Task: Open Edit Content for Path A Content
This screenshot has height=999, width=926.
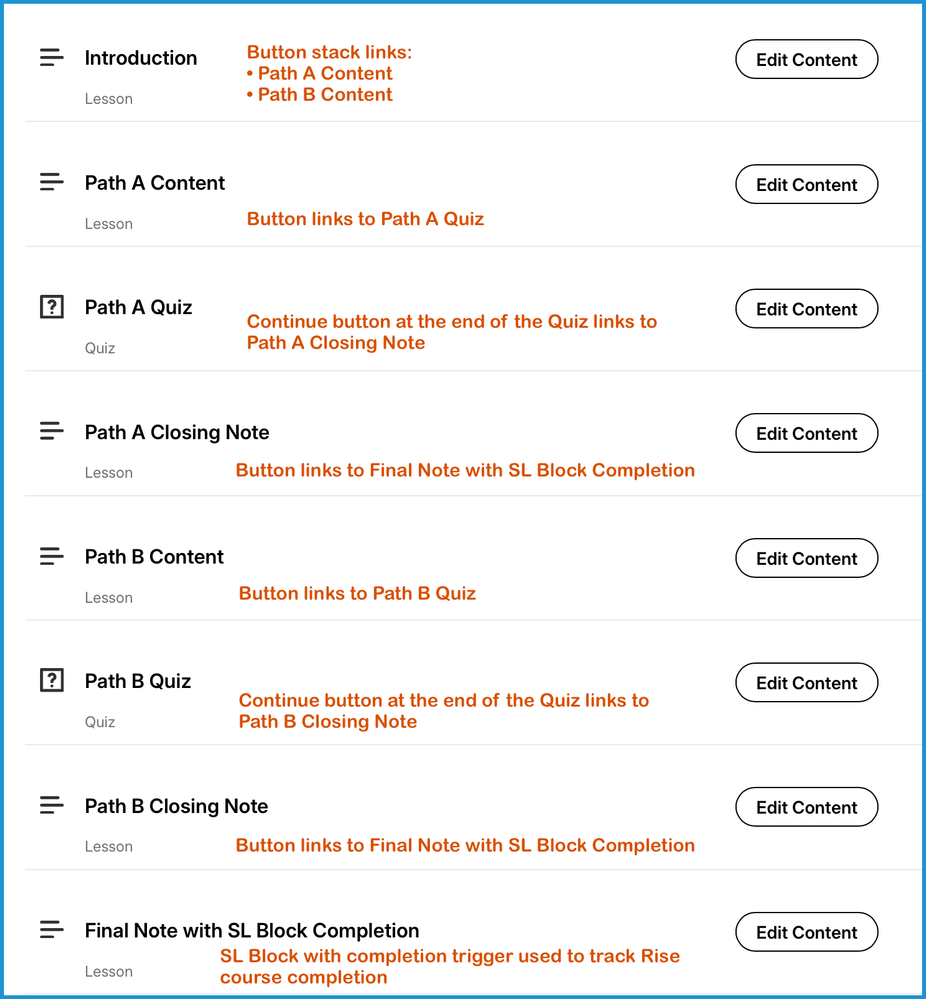Action: 806,185
